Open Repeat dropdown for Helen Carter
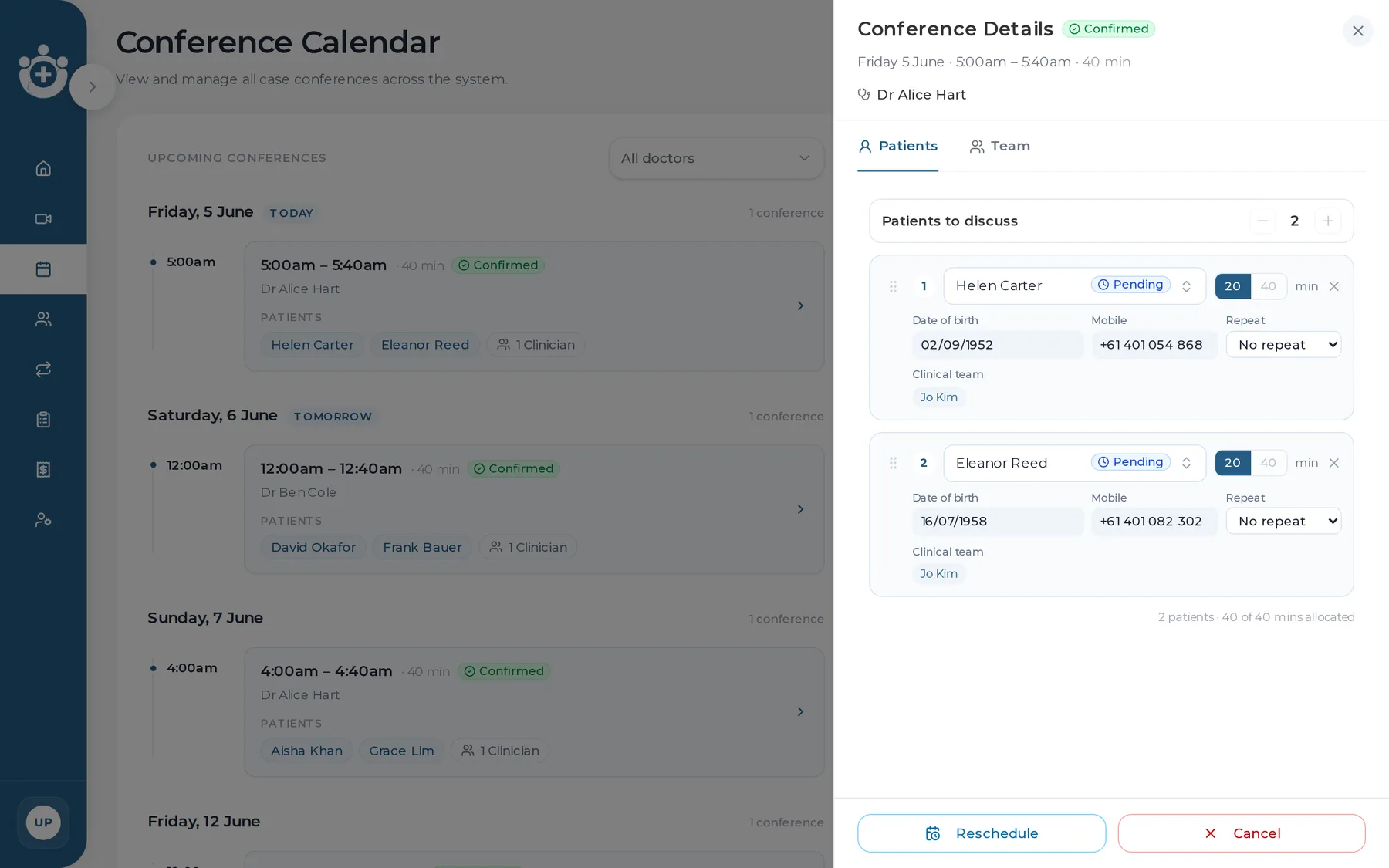 [1283, 345]
